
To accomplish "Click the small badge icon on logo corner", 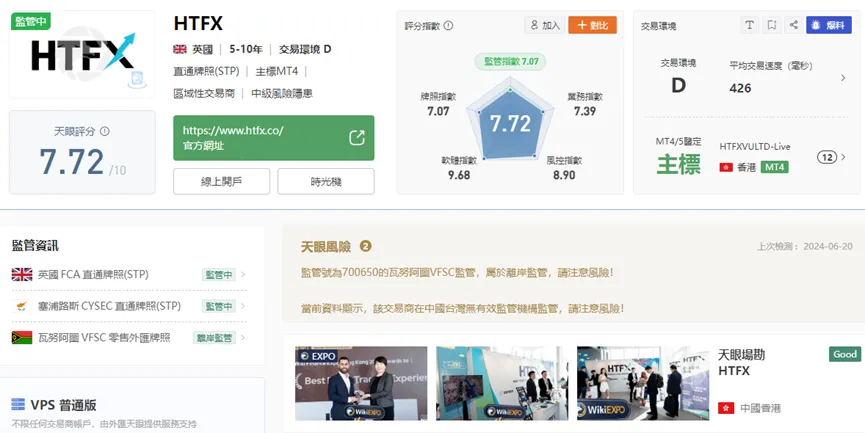I will pyautogui.click(x=137, y=81).
